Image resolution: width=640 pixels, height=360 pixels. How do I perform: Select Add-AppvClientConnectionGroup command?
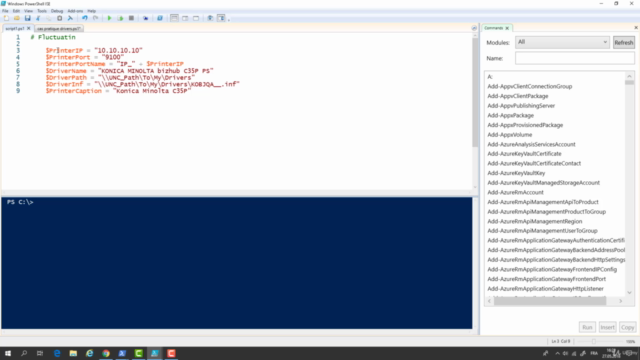point(529,87)
